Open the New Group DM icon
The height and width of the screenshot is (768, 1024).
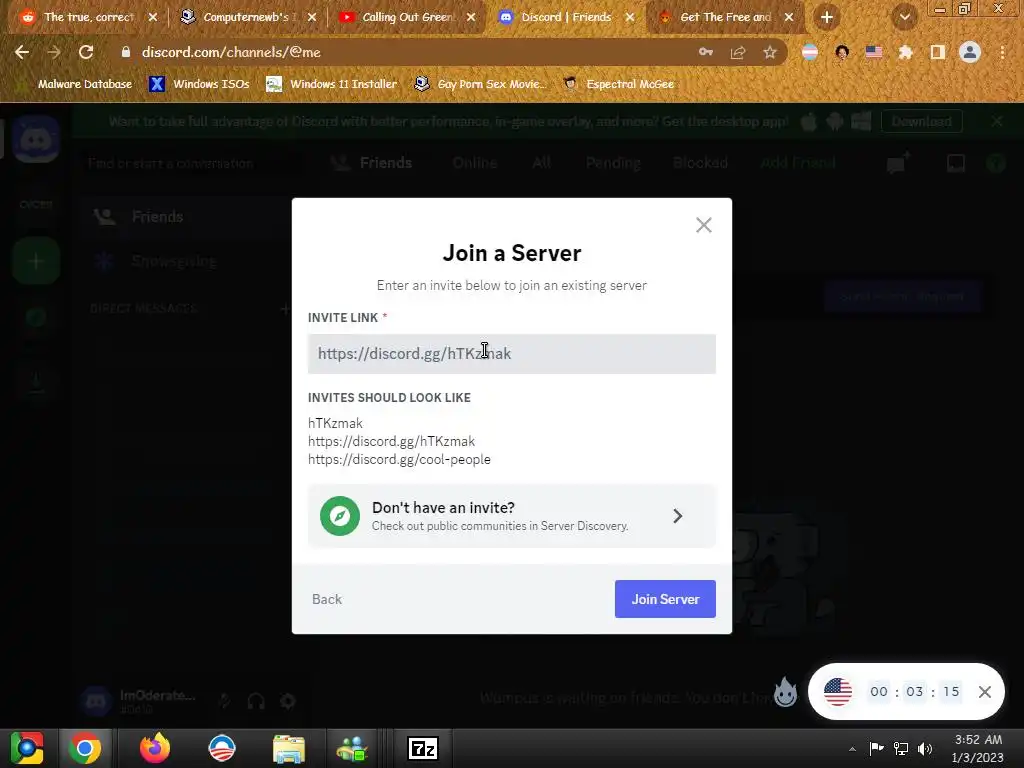(898, 163)
